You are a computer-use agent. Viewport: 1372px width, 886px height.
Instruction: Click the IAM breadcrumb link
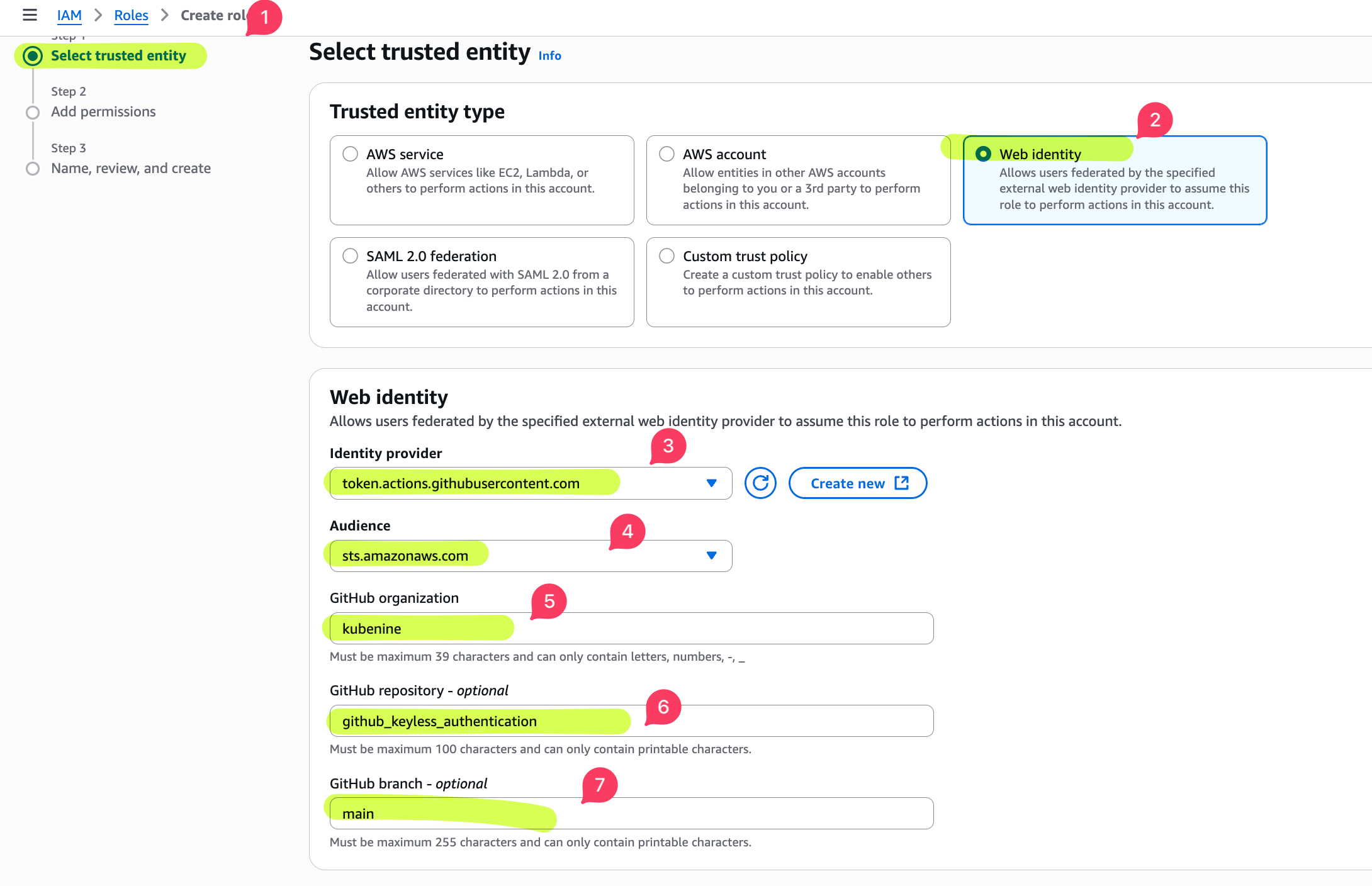point(69,15)
